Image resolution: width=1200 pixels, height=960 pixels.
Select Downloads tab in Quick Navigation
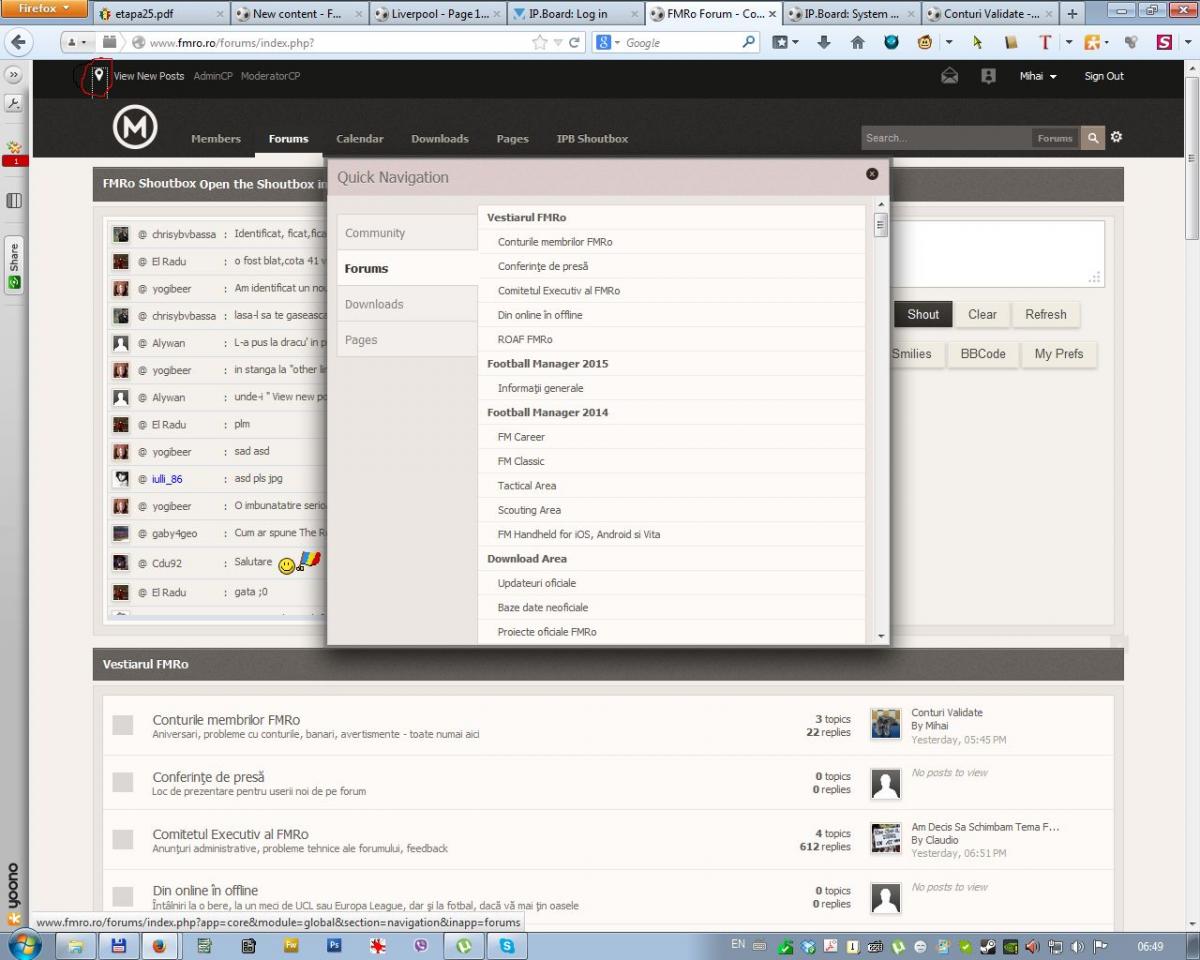click(x=407, y=304)
